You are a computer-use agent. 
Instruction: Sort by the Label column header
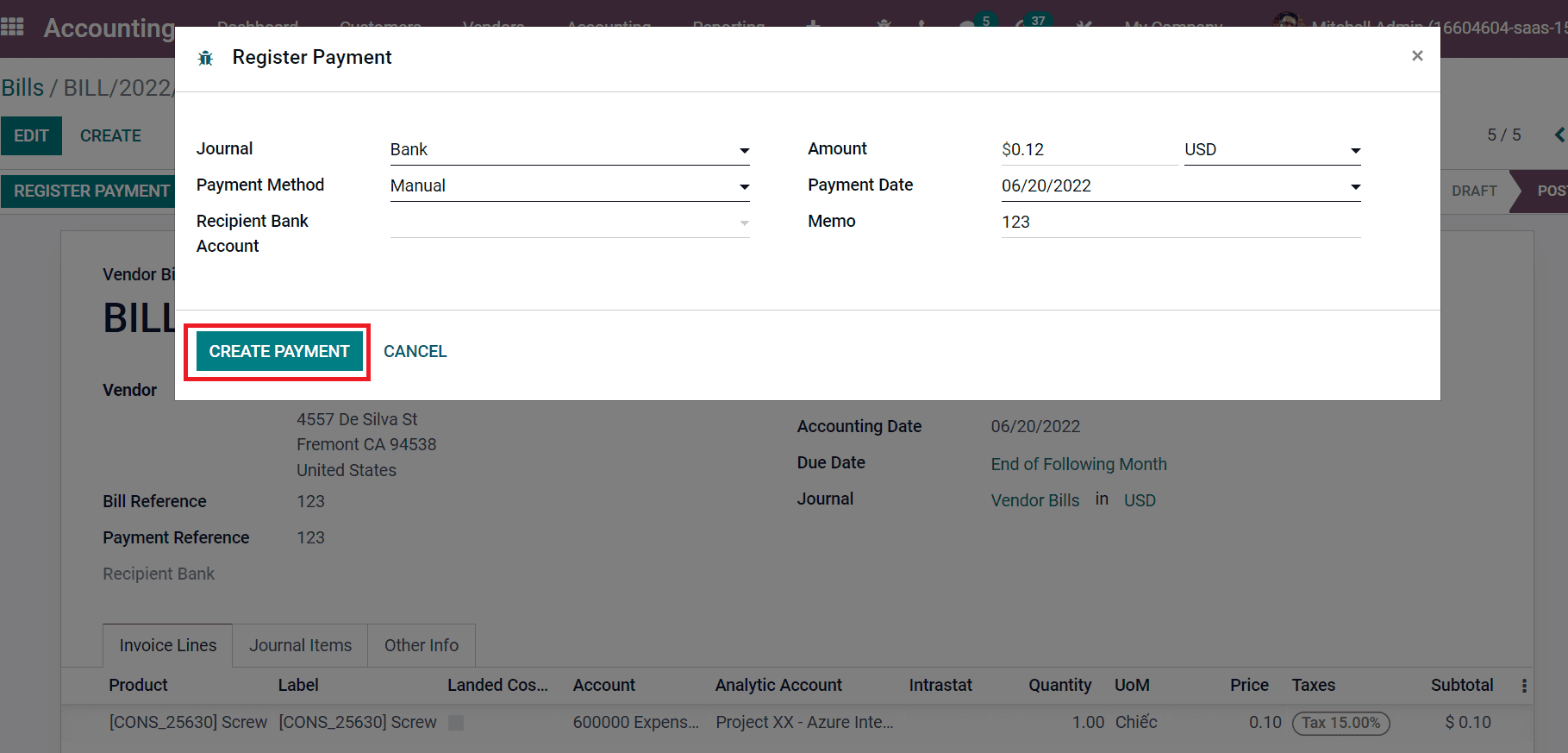(298, 685)
